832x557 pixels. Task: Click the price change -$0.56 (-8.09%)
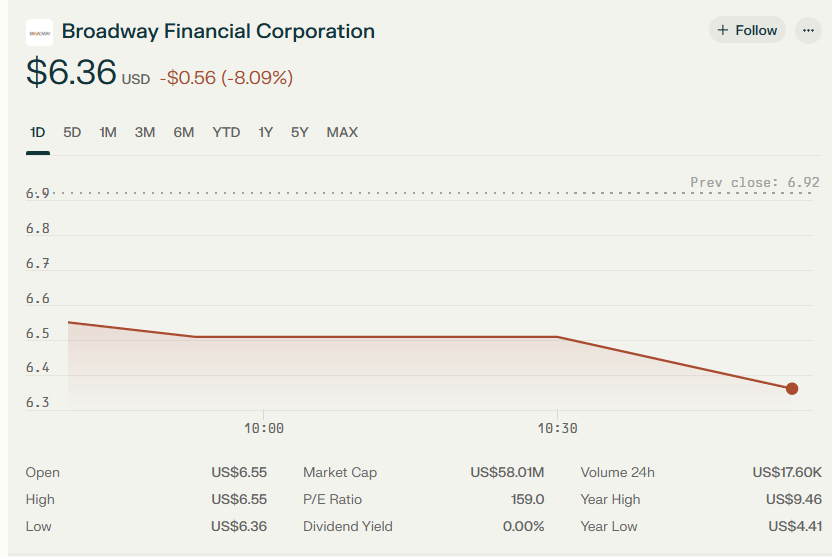click(227, 78)
